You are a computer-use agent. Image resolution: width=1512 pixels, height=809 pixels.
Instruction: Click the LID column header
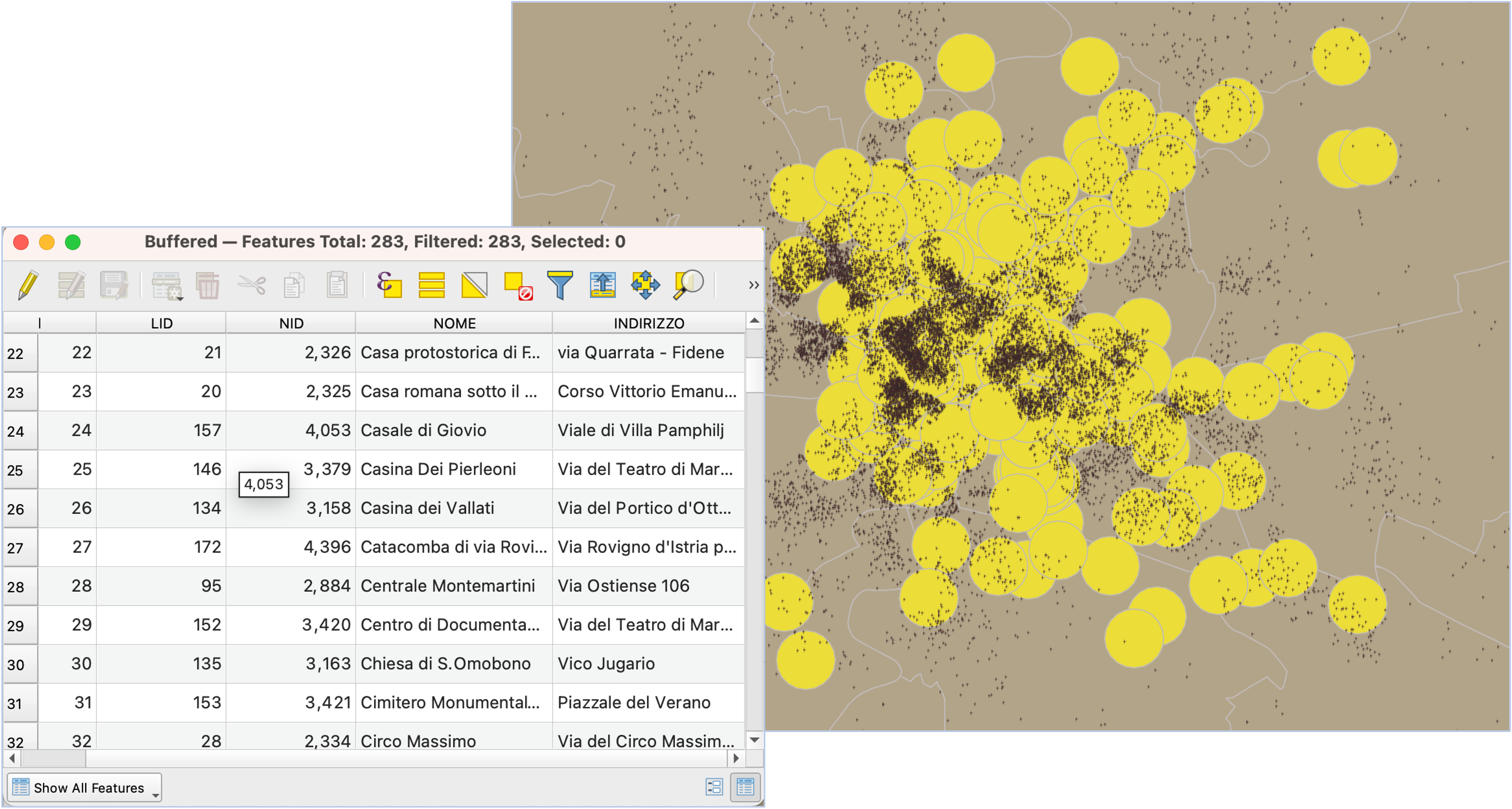tap(161, 323)
